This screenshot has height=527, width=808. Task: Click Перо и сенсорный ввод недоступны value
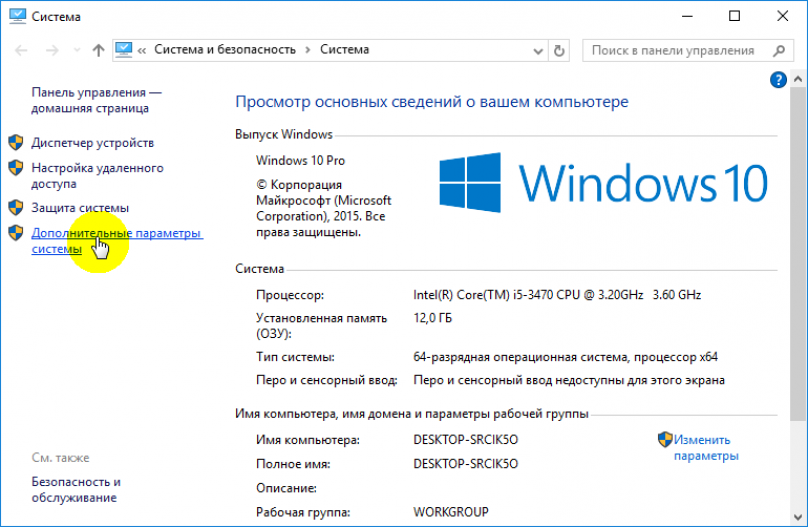(x=569, y=381)
